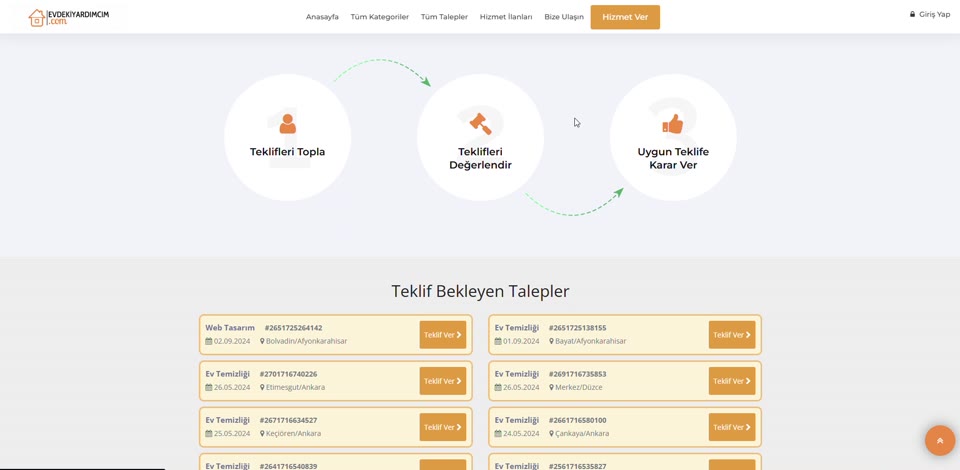Viewport: 960px width, 470px height.
Task: Click the Hizmet Ver button
Action: click(625, 17)
